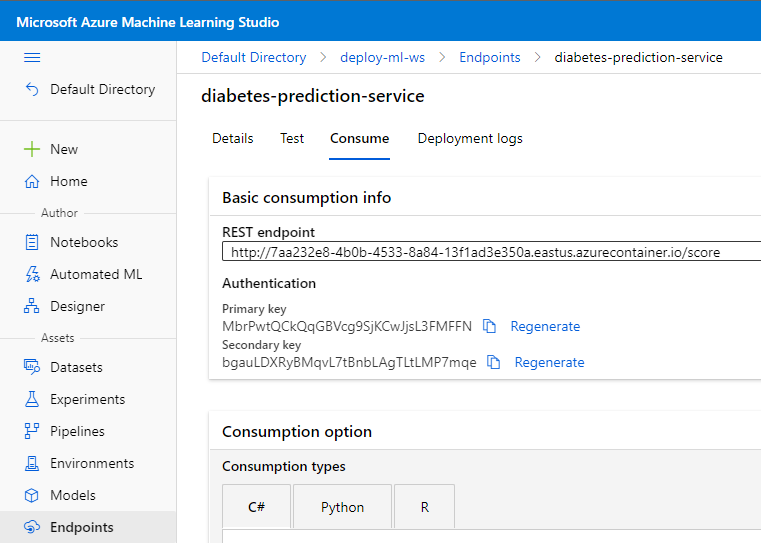Open Automated ML lightning icon
Screen dimensions: 761x543
(x=32, y=274)
